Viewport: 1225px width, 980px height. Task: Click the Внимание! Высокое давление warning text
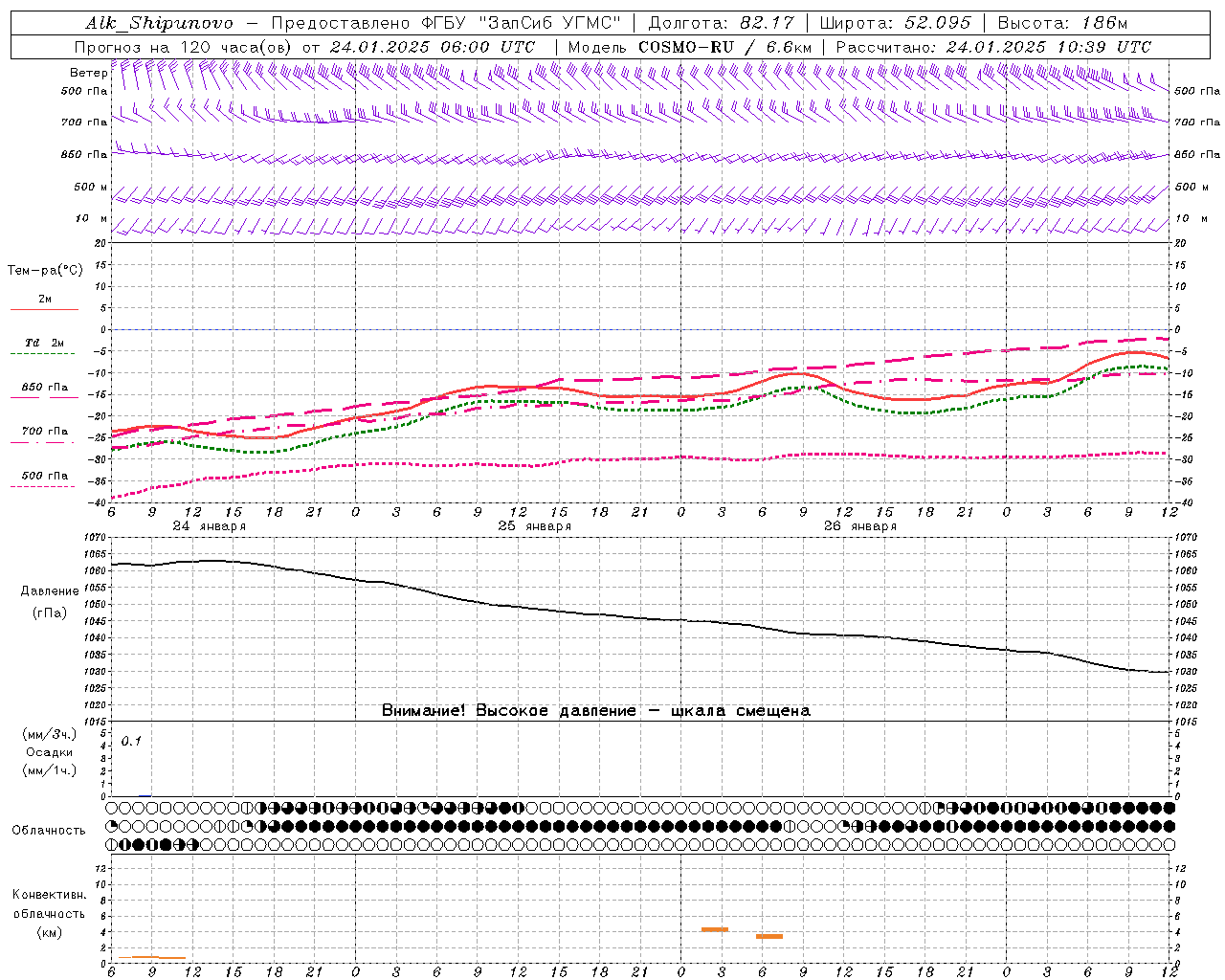click(x=596, y=711)
